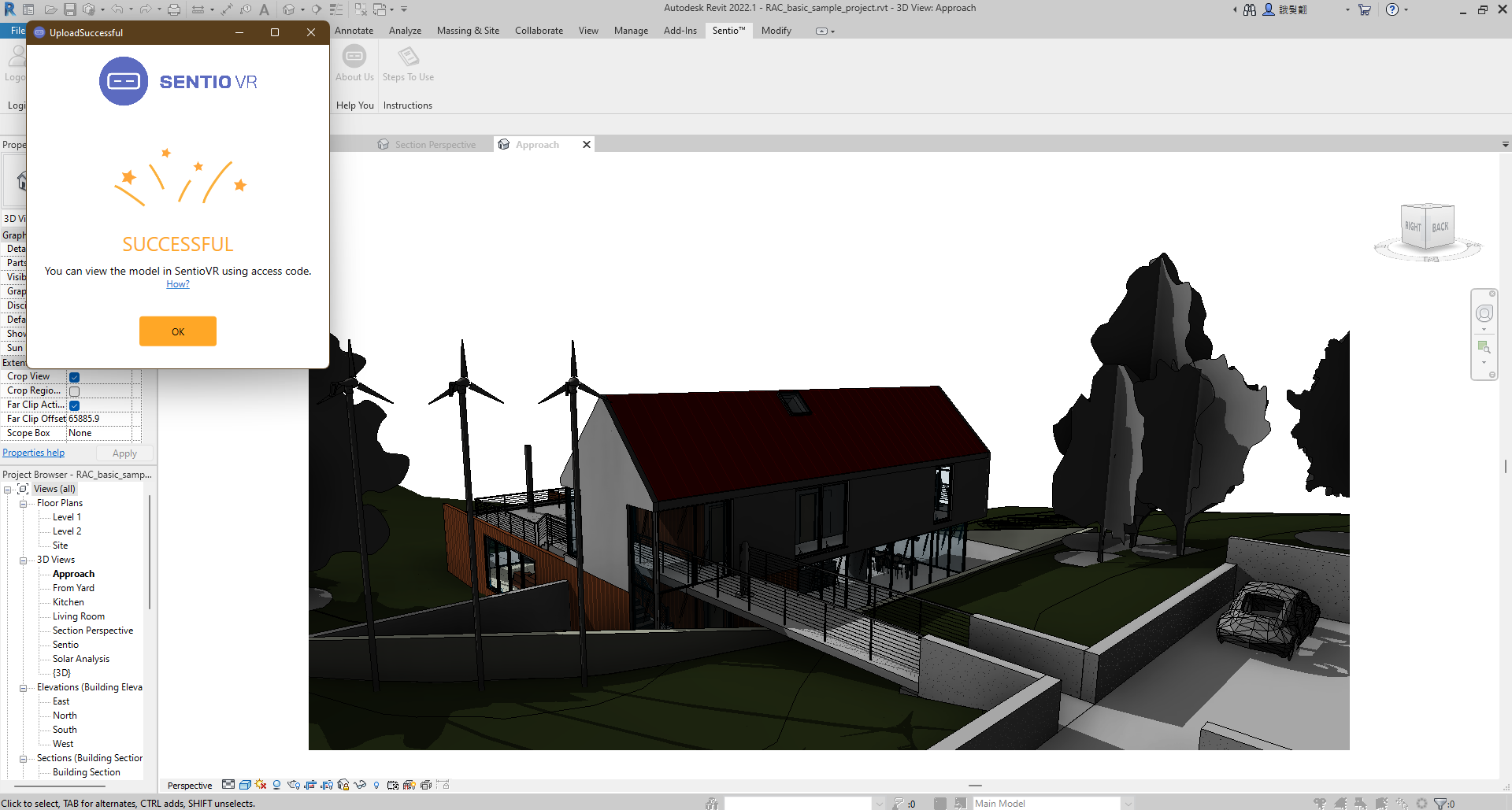The image size is (1512, 810).
Task: Toggle sun path icon in view control bar
Action: coord(261,785)
